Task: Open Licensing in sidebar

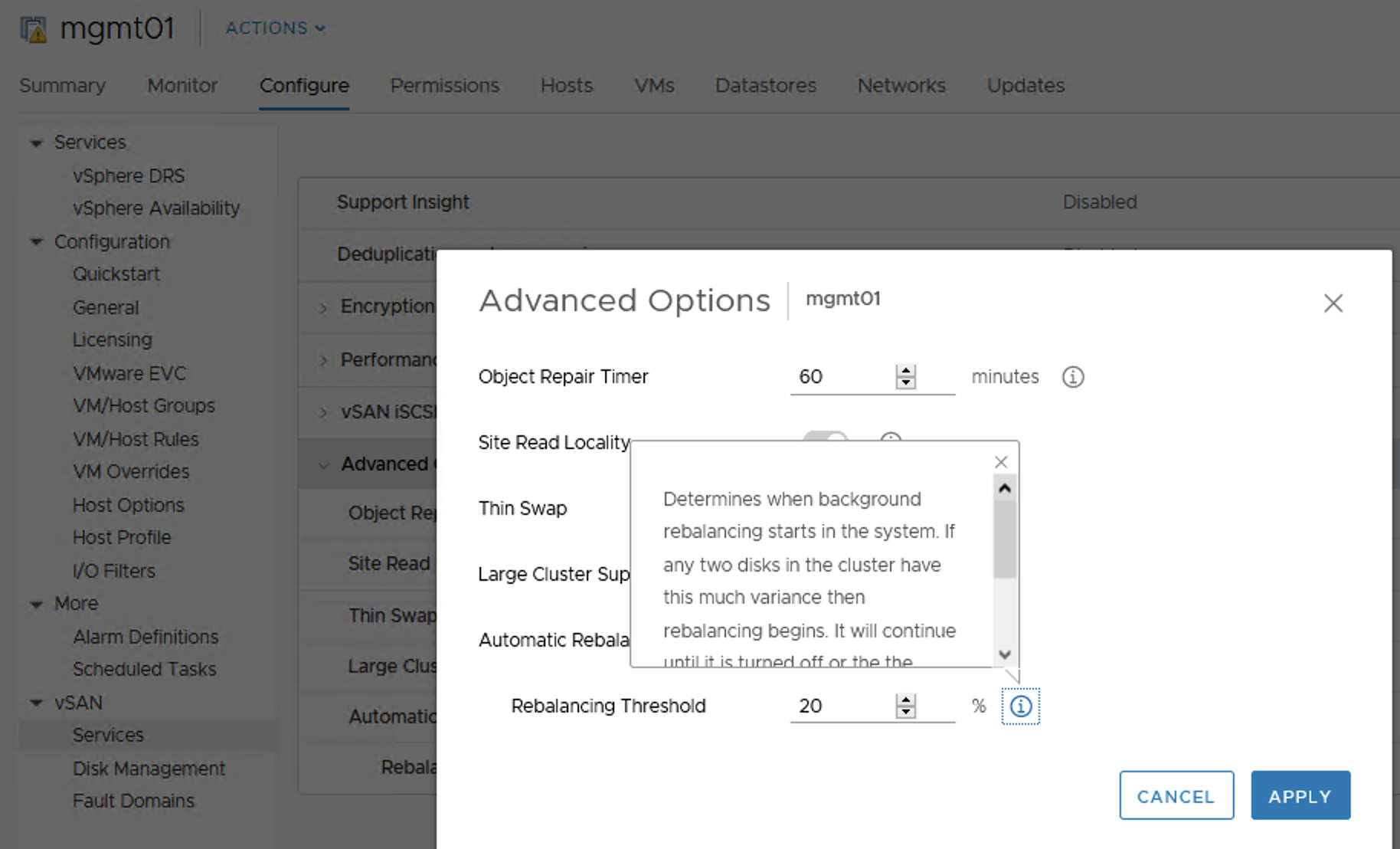Action: pyautogui.click(x=113, y=339)
